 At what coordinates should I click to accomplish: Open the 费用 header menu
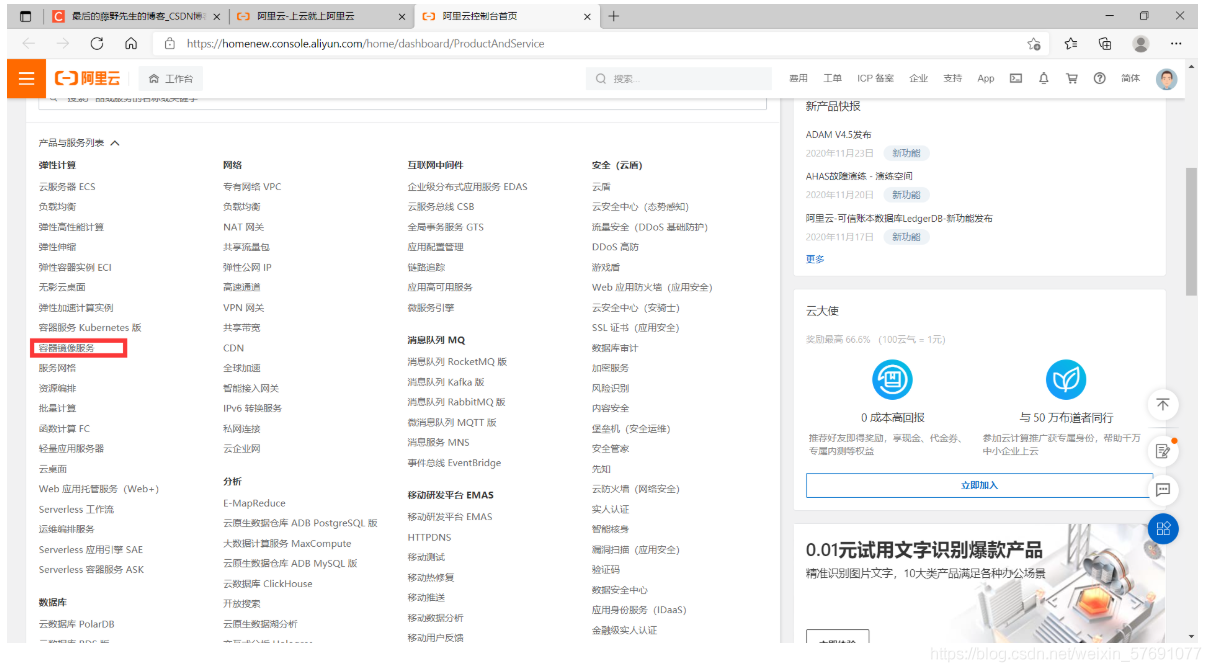click(798, 78)
